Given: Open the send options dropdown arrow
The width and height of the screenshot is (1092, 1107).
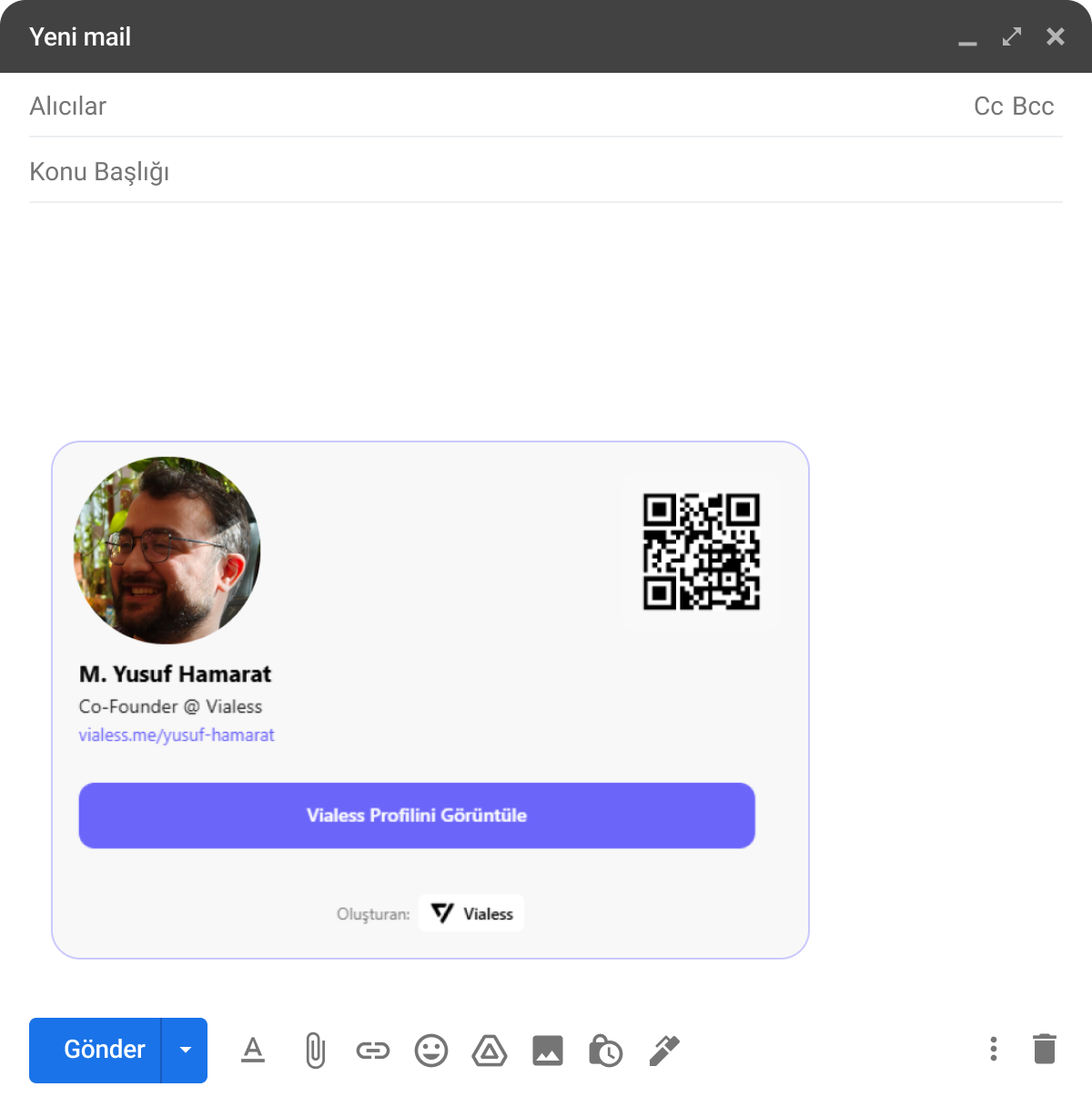Looking at the screenshot, I should click(x=186, y=1051).
